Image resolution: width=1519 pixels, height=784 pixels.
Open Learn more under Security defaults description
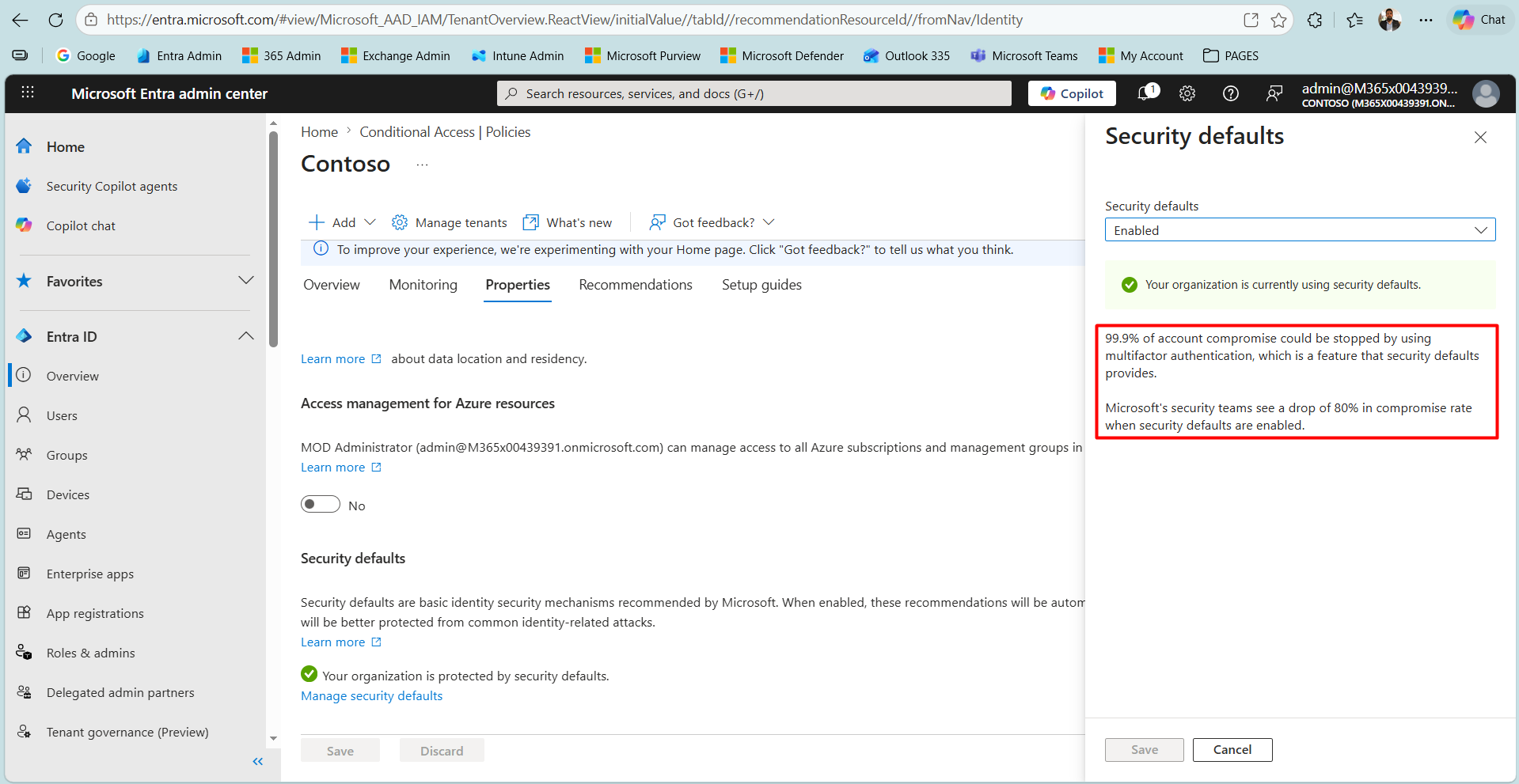(341, 642)
